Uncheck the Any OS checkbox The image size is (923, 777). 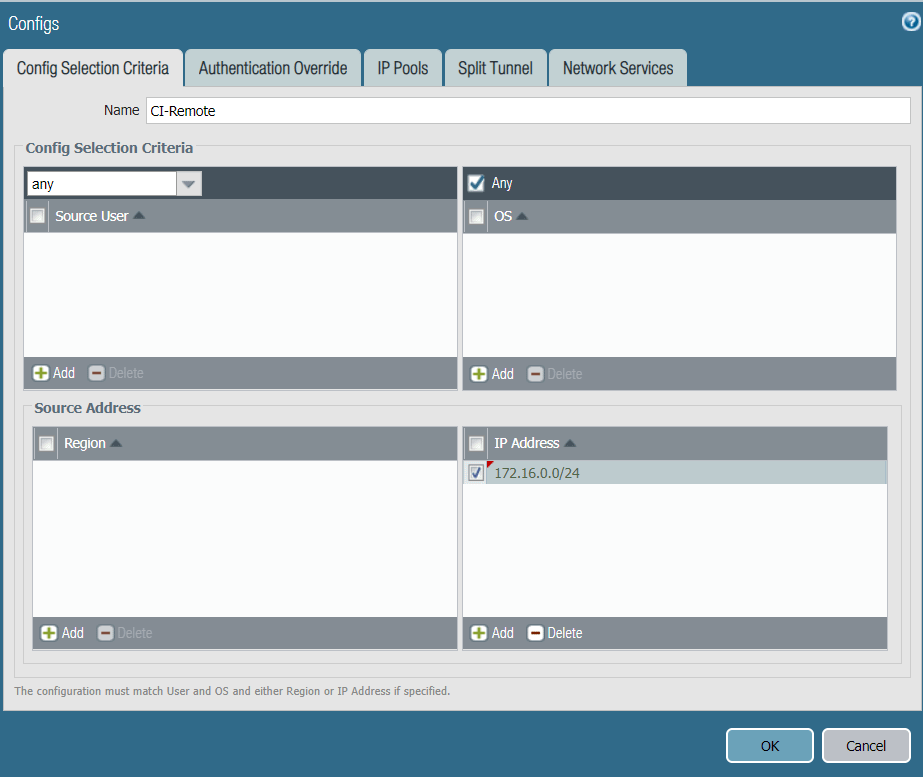476,183
